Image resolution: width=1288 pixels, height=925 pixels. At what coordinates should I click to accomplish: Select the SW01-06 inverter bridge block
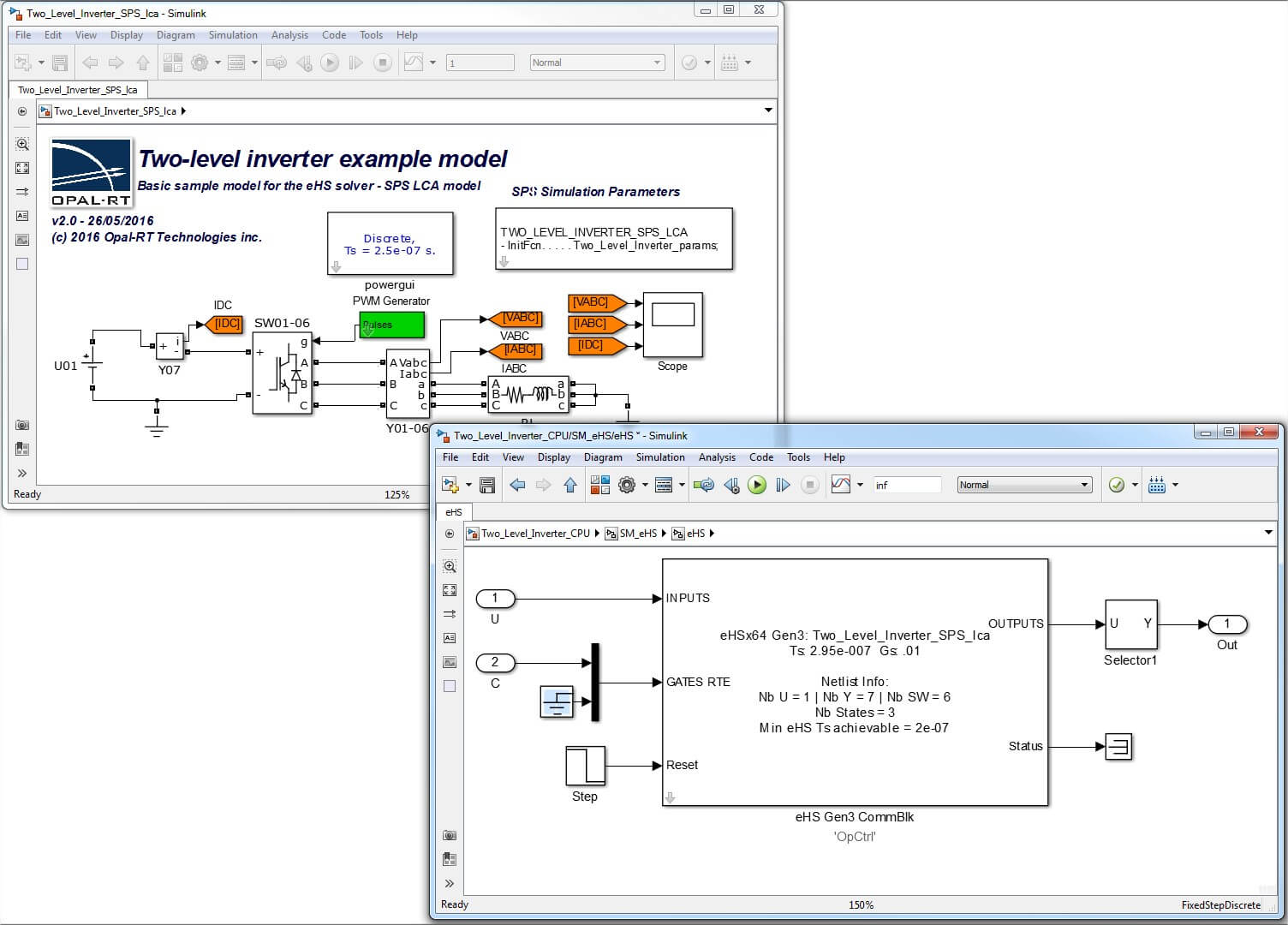click(283, 373)
